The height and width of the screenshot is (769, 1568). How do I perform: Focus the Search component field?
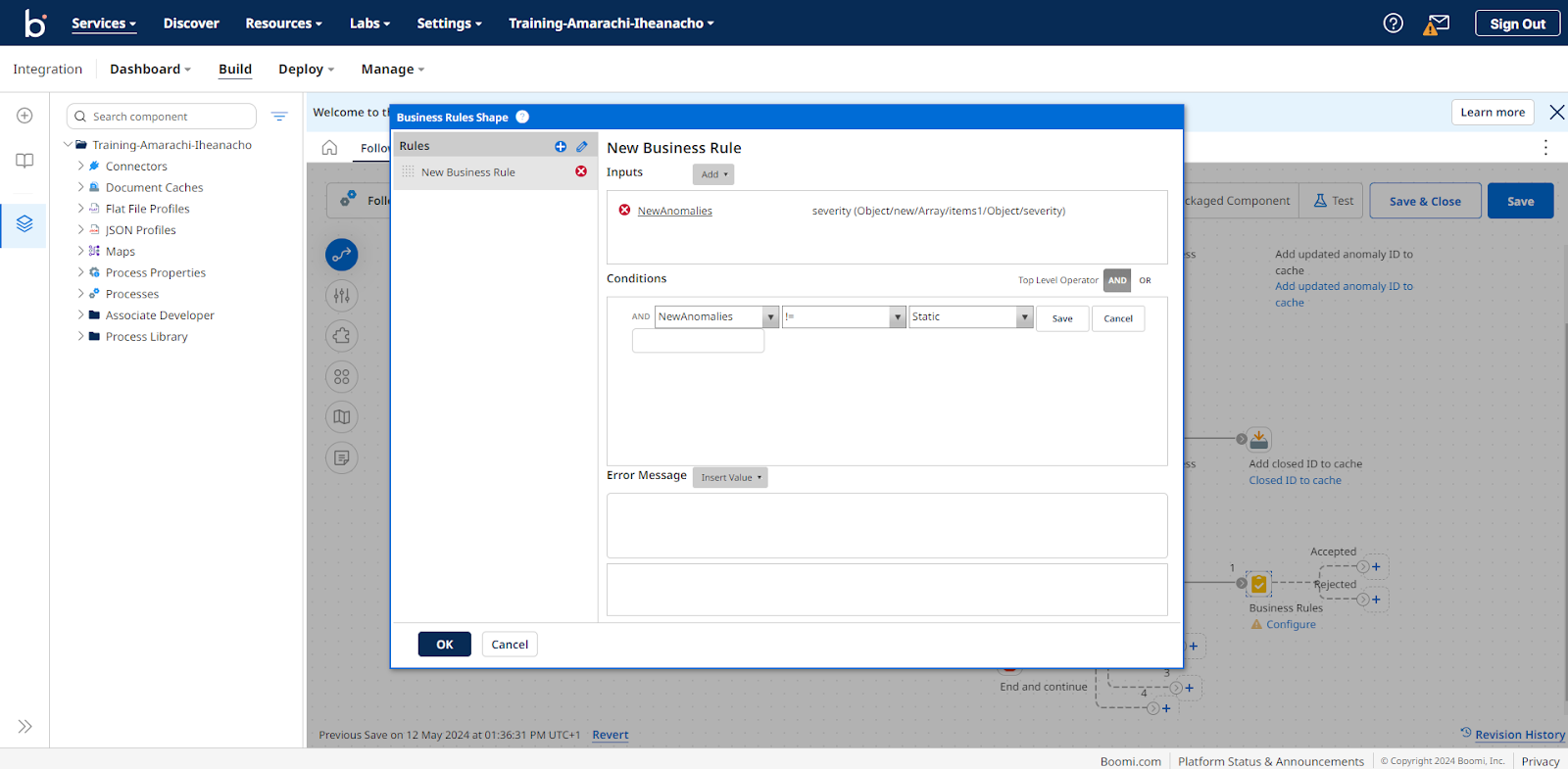coord(162,117)
